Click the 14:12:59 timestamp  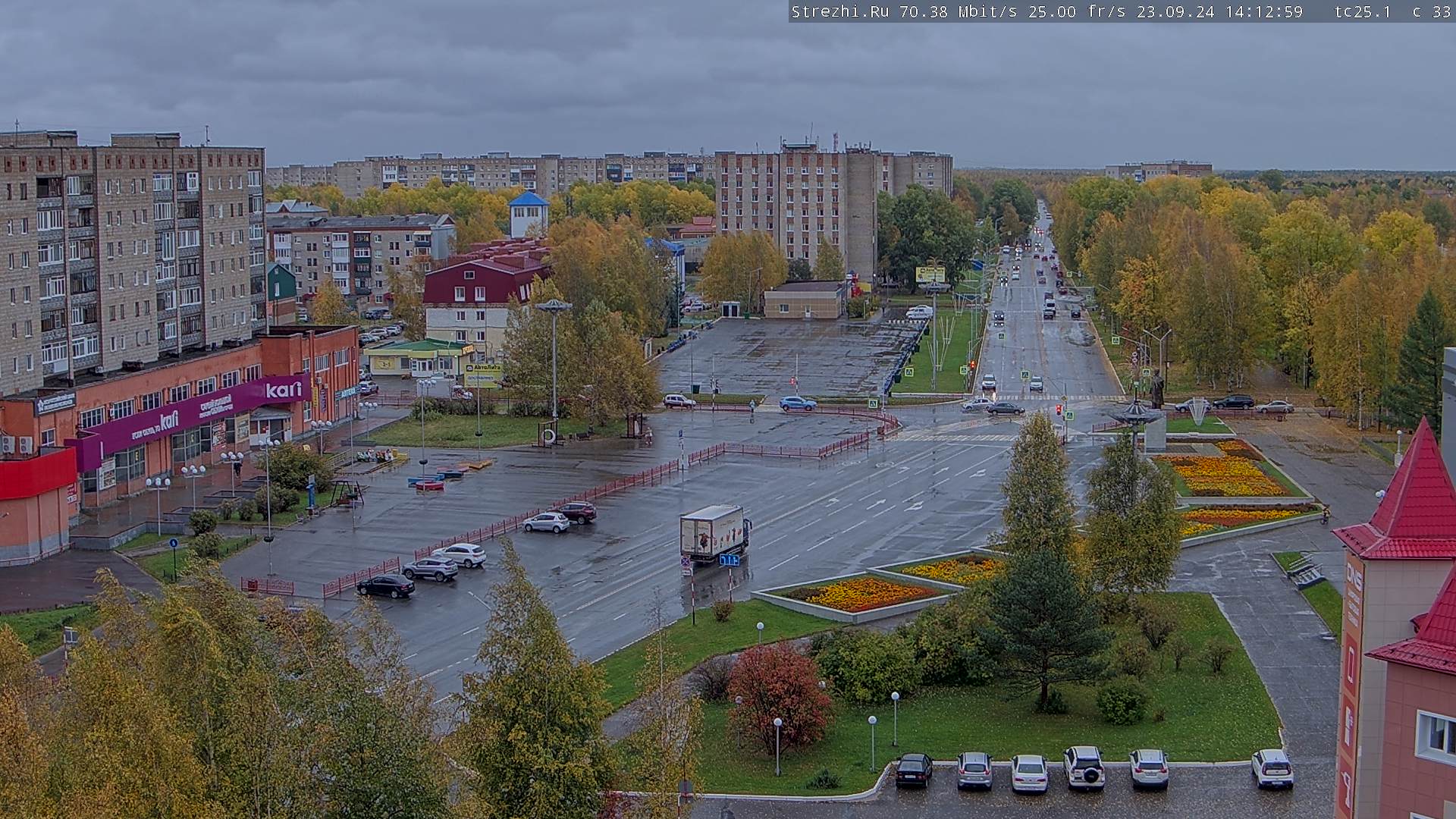[x=1263, y=11]
